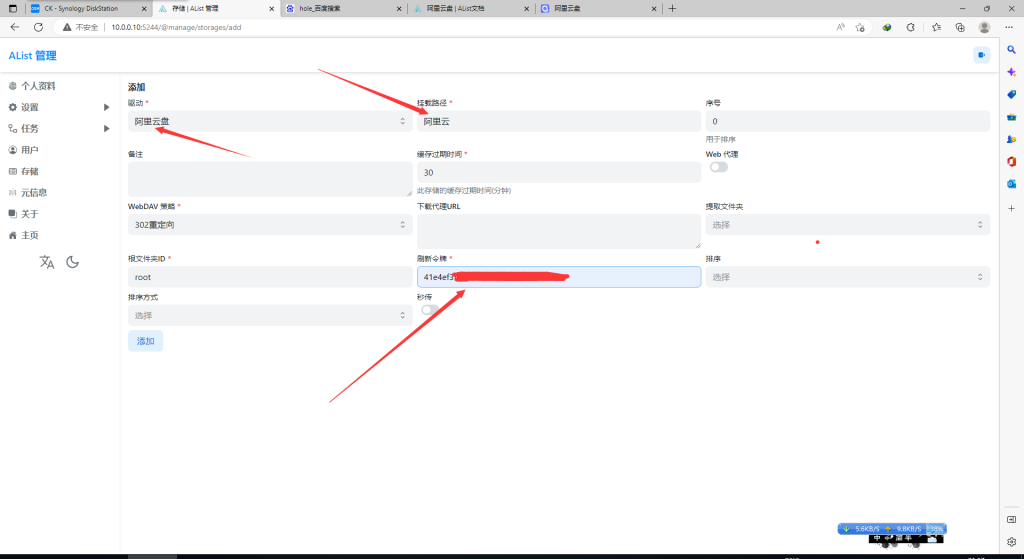Open the 驱动 driver dropdown
Screen dimensions: 1024x559
[270, 121]
